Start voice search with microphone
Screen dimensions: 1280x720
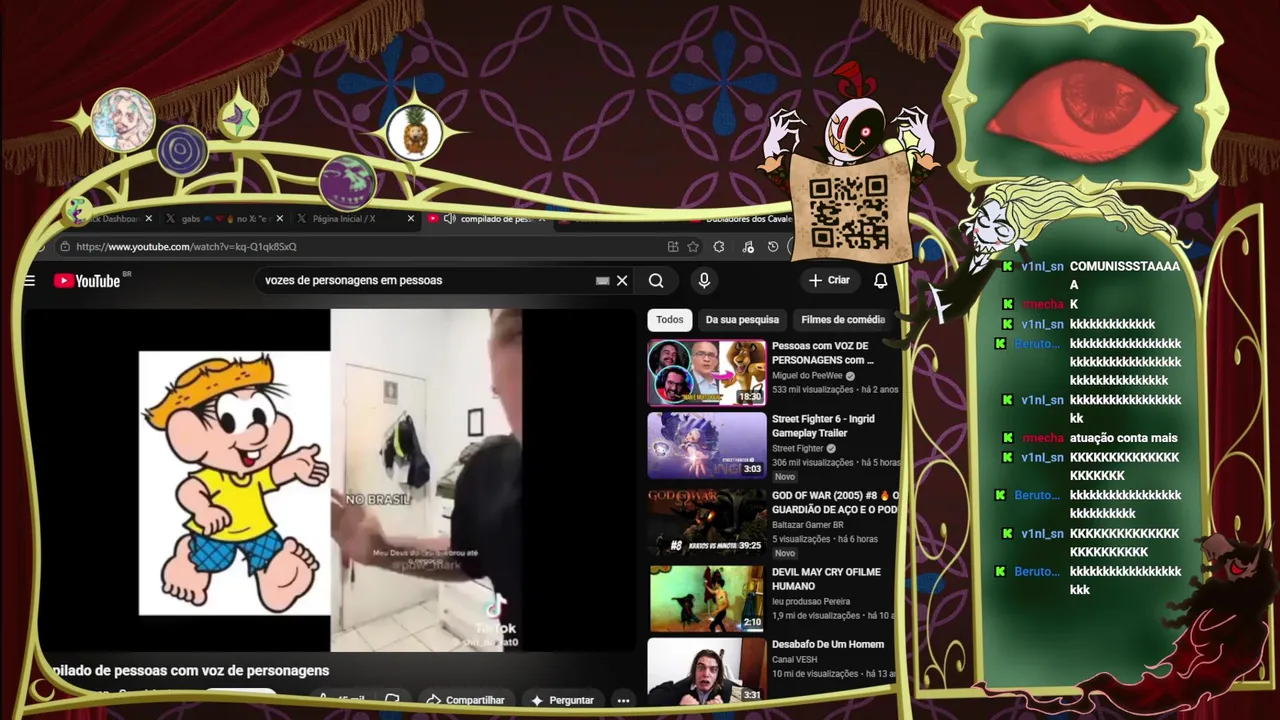(704, 281)
